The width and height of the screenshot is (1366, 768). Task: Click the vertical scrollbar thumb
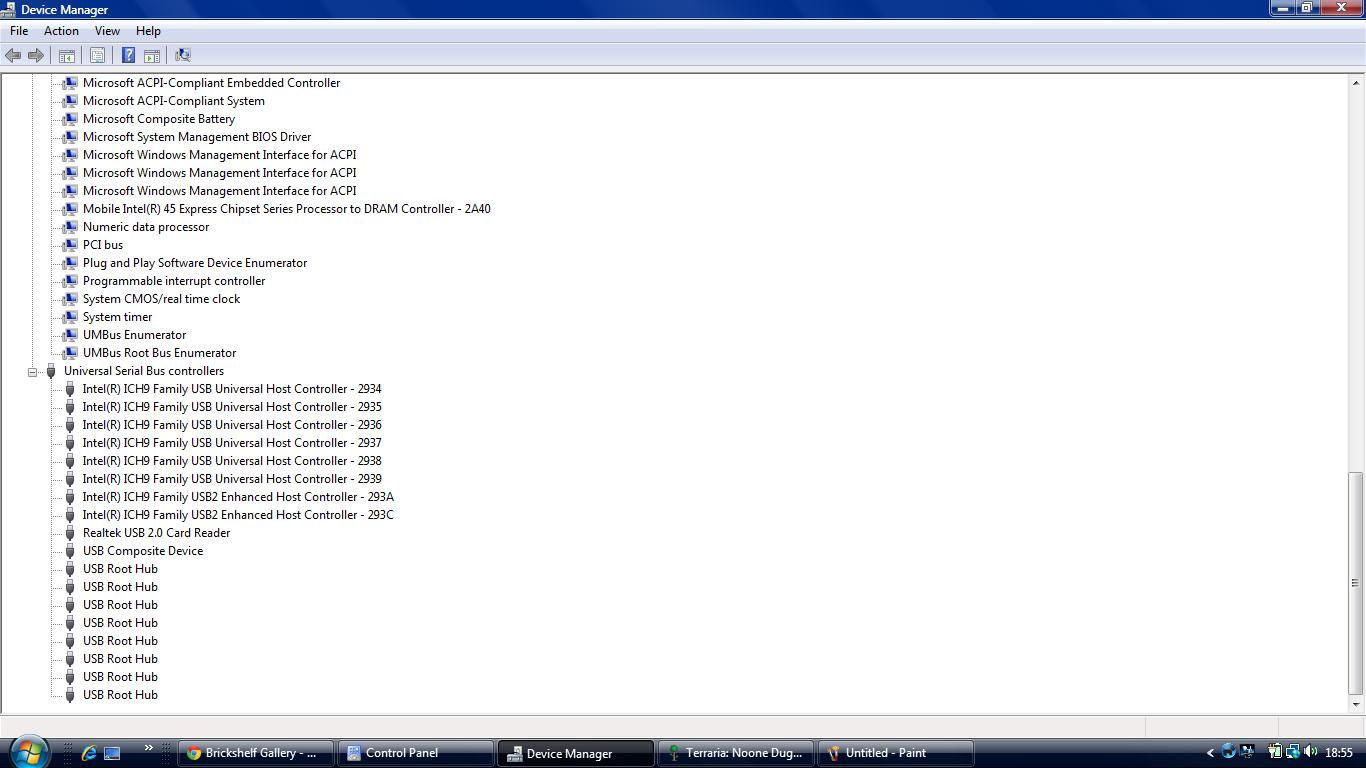(x=1356, y=583)
